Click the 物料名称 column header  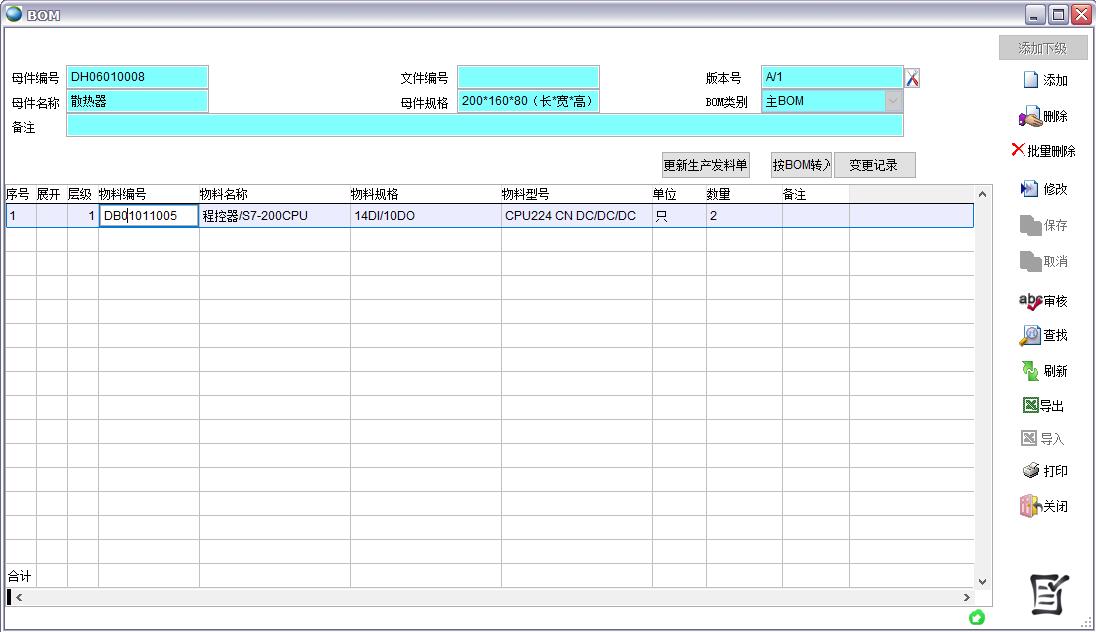click(x=224, y=194)
